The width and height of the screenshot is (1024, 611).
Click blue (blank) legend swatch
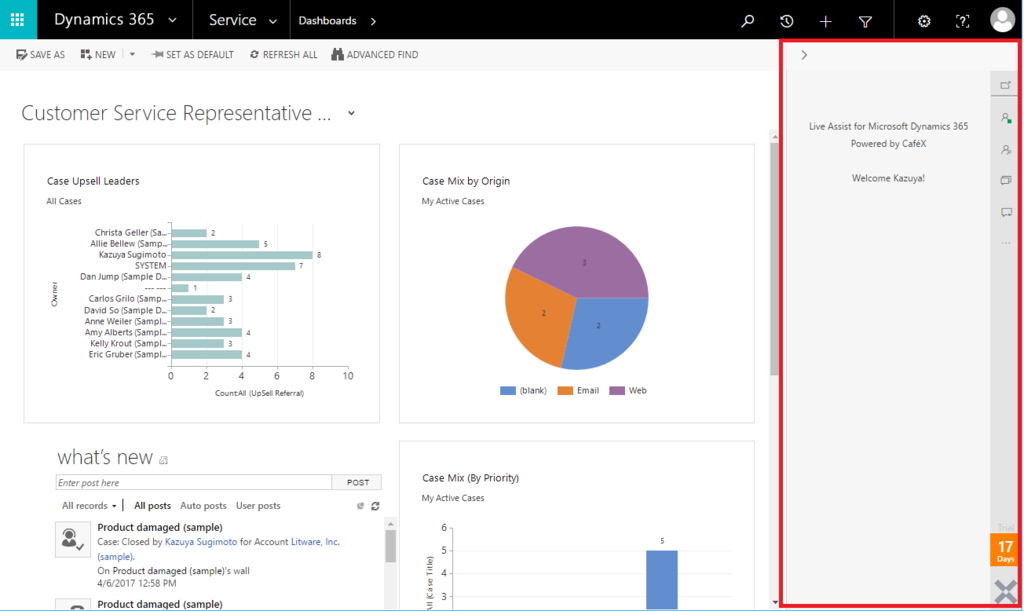click(507, 390)
